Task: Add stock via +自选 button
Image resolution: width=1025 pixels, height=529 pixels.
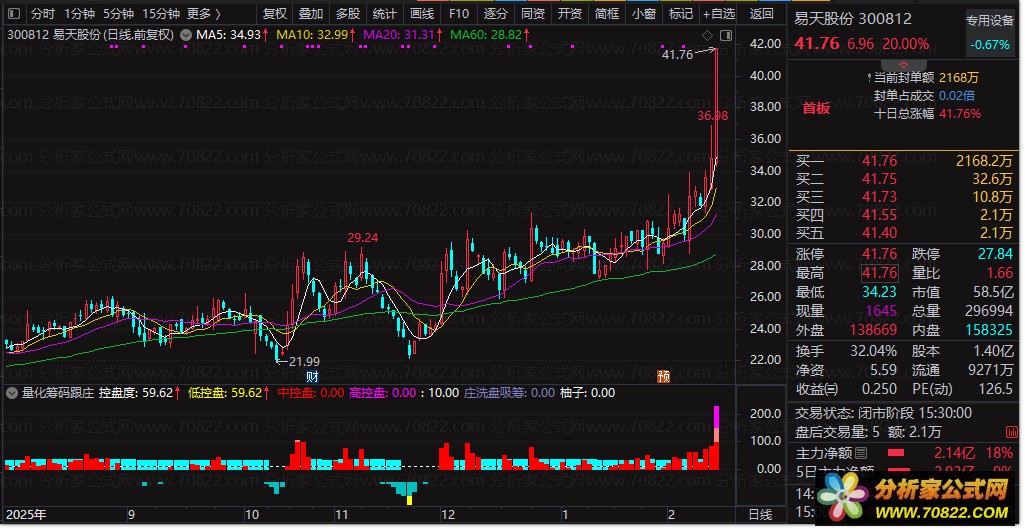Action: click(718, 14)
